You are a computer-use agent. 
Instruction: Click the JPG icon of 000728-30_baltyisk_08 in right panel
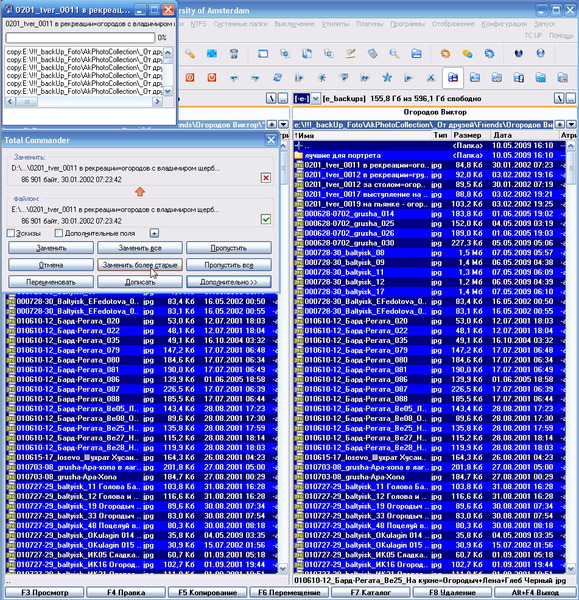tap(298, 253)
